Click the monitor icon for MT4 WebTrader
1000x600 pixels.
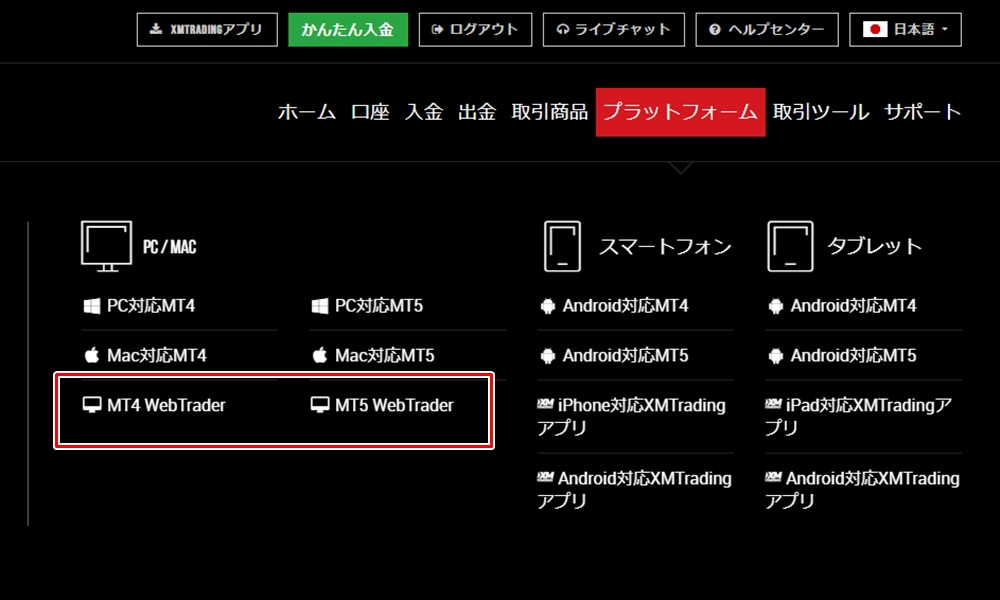90,406
